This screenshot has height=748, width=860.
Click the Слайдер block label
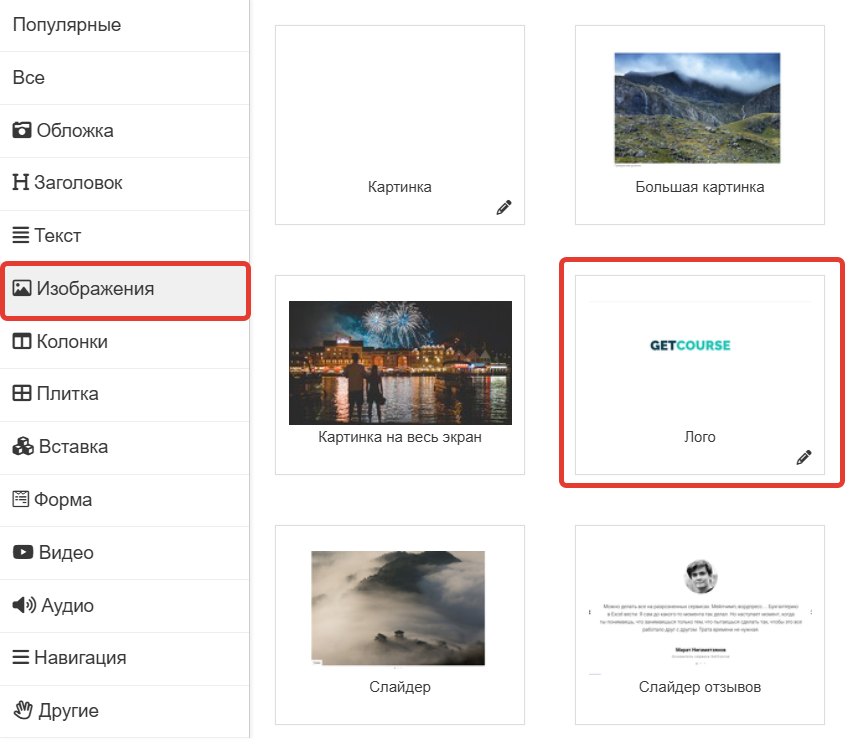[x=400, y=687]
